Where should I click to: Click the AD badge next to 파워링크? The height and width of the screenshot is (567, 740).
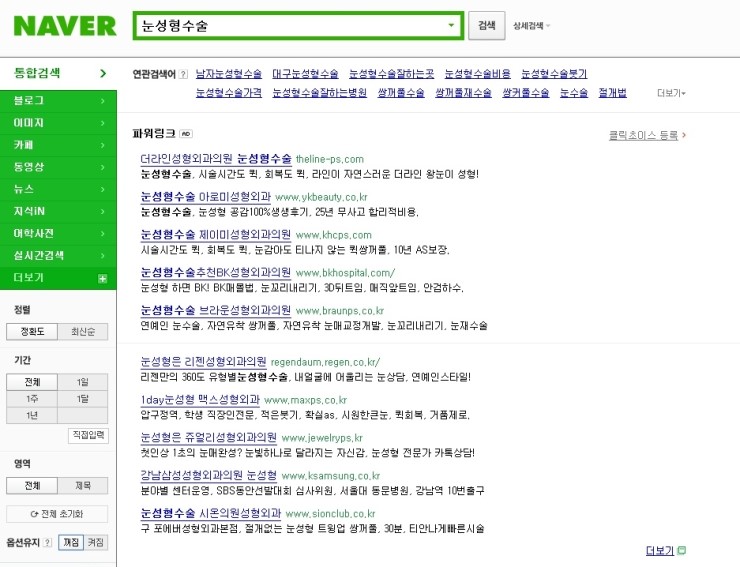pyautogui.click(x=186, y=134)
